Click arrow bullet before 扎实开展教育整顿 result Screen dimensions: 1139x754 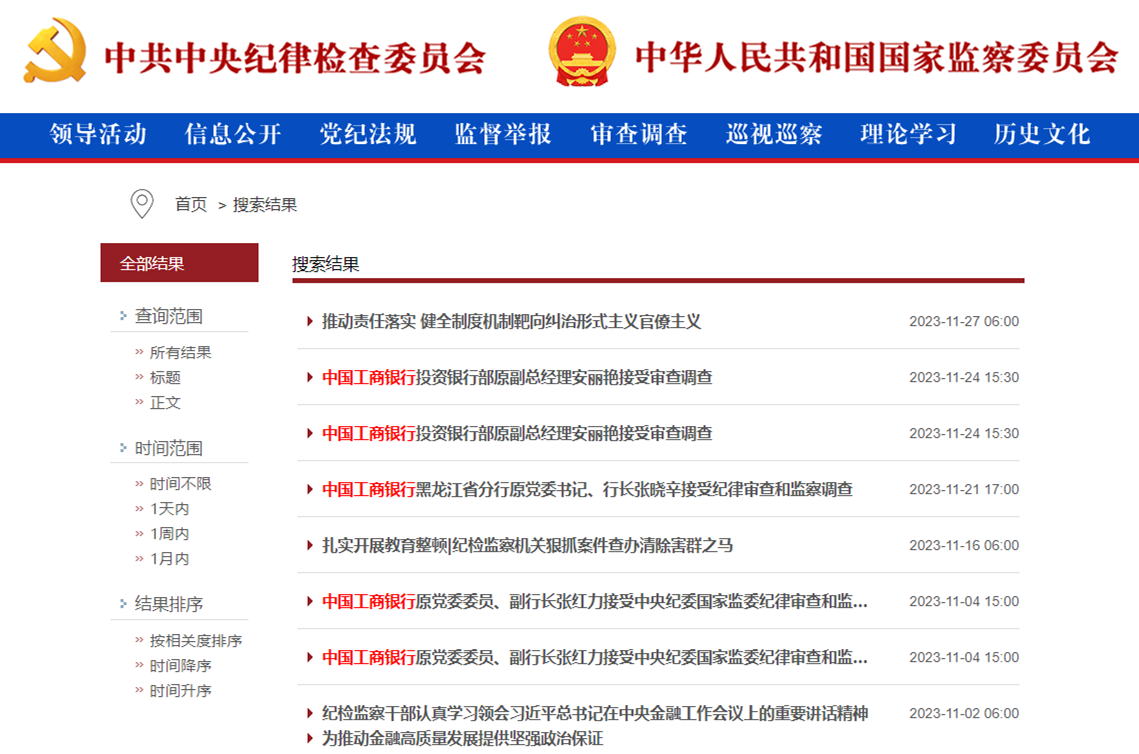click(x=310, y=545)
